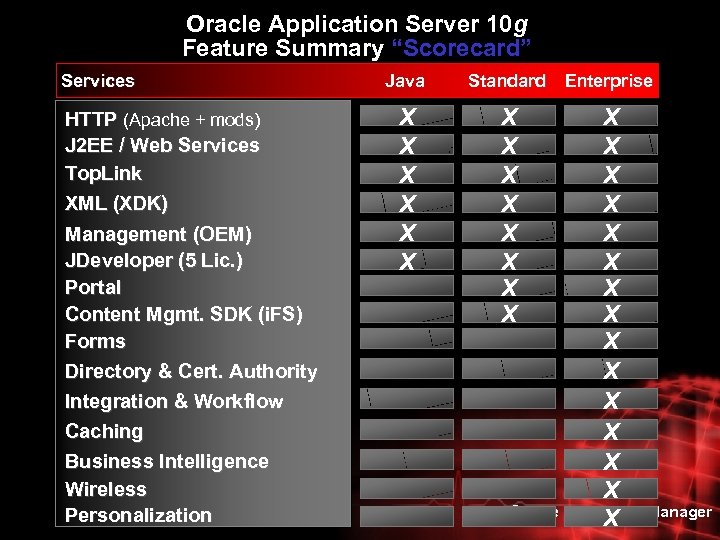Click the X in J2EE row, Java column

[407, 145]
